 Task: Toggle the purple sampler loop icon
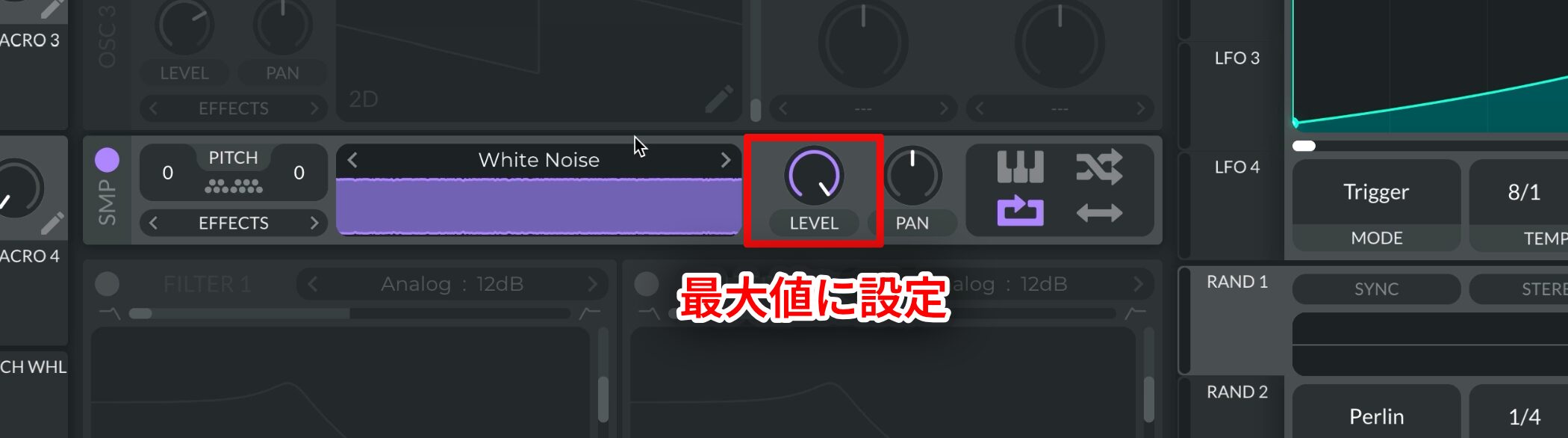click(1020, 212)
